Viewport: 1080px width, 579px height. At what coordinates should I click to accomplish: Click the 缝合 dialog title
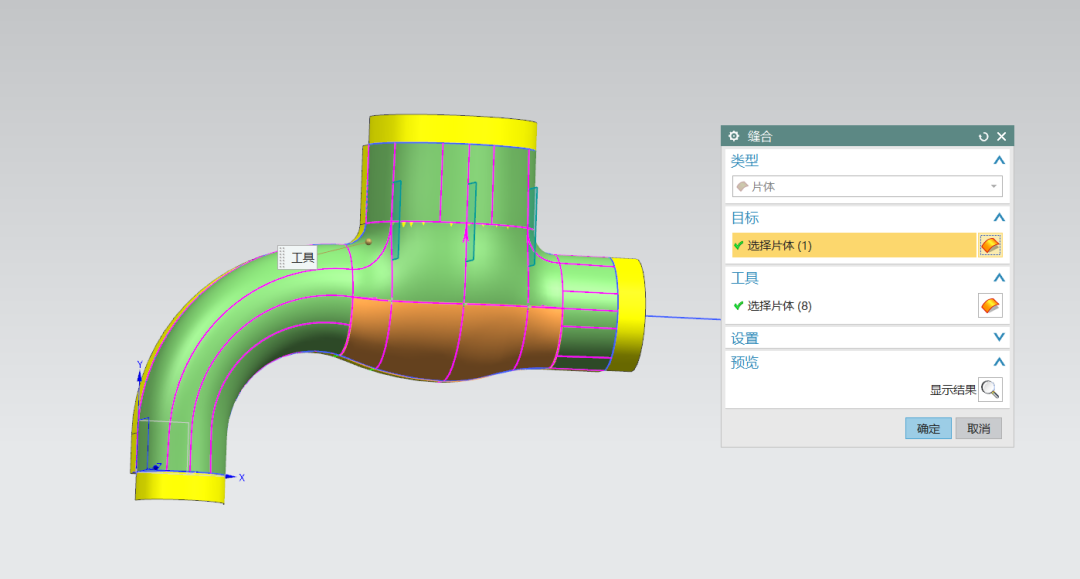760,136
